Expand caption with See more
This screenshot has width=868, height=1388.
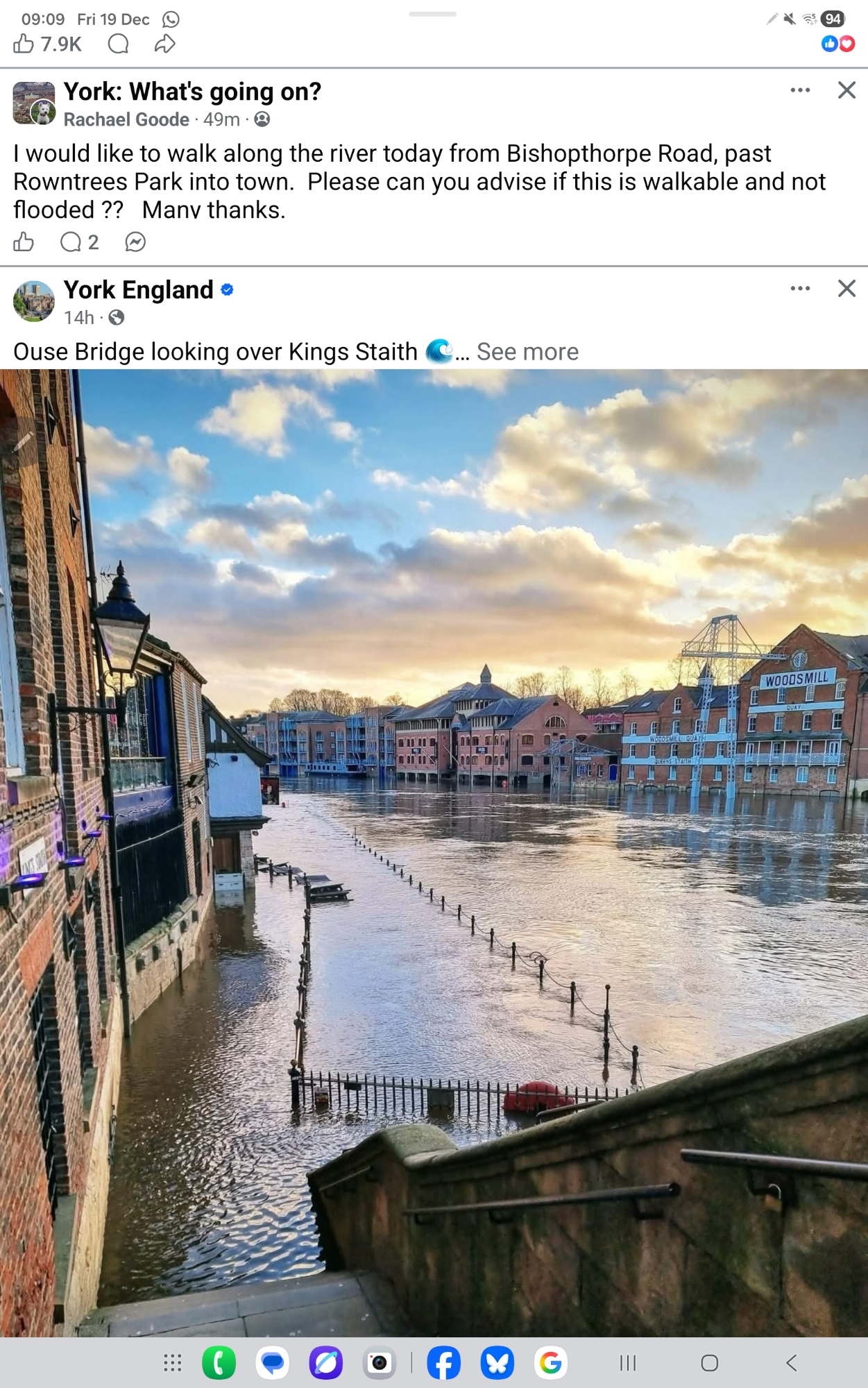[x=527, y=352]
